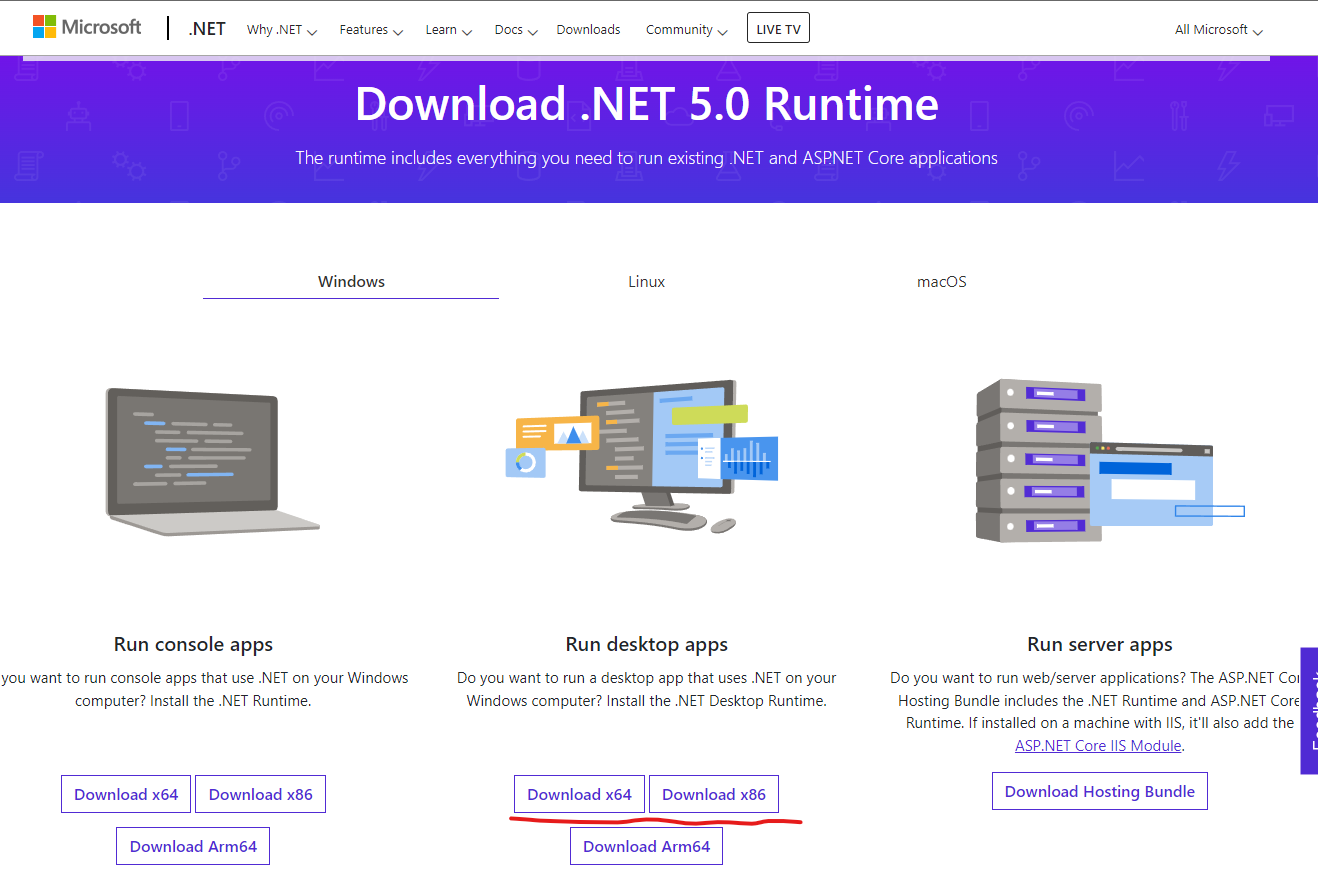Download Arm64 for desktop apps
Screen dimensions: 1318x879
646,847
